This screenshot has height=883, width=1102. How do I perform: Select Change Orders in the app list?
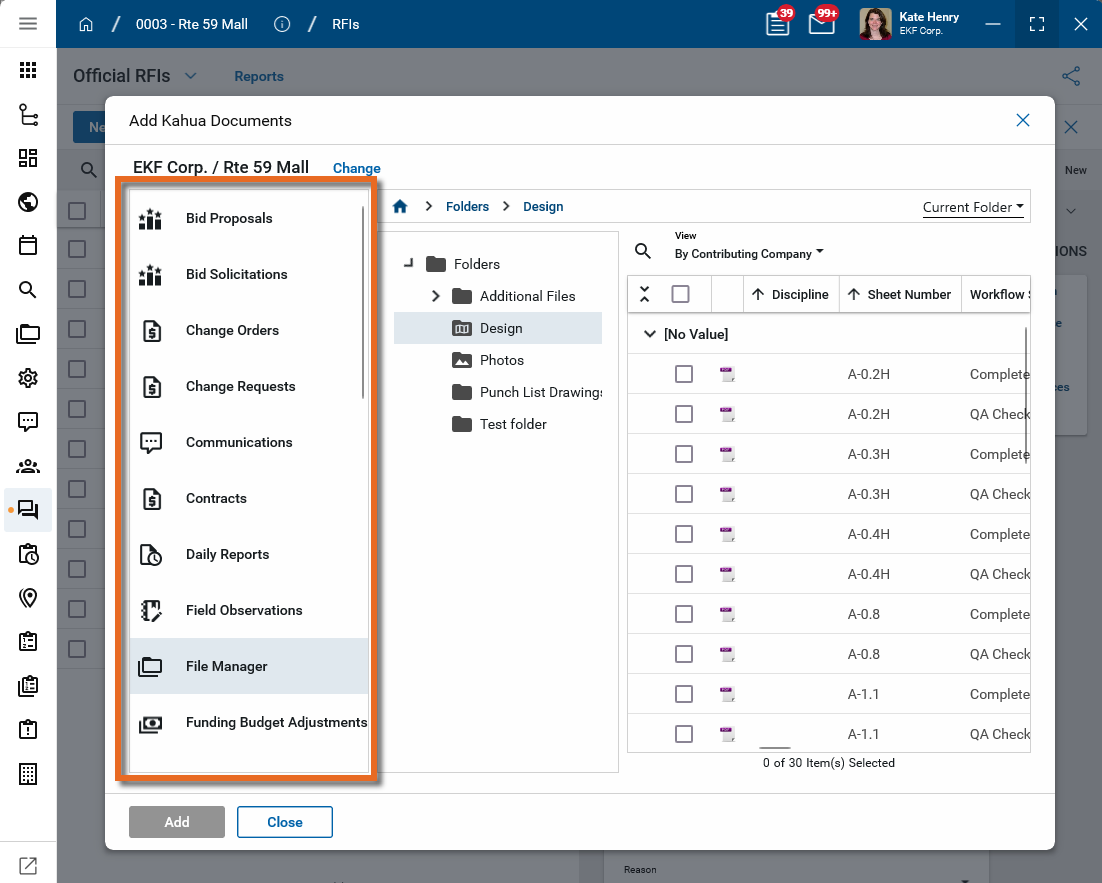tap(232, 330)
